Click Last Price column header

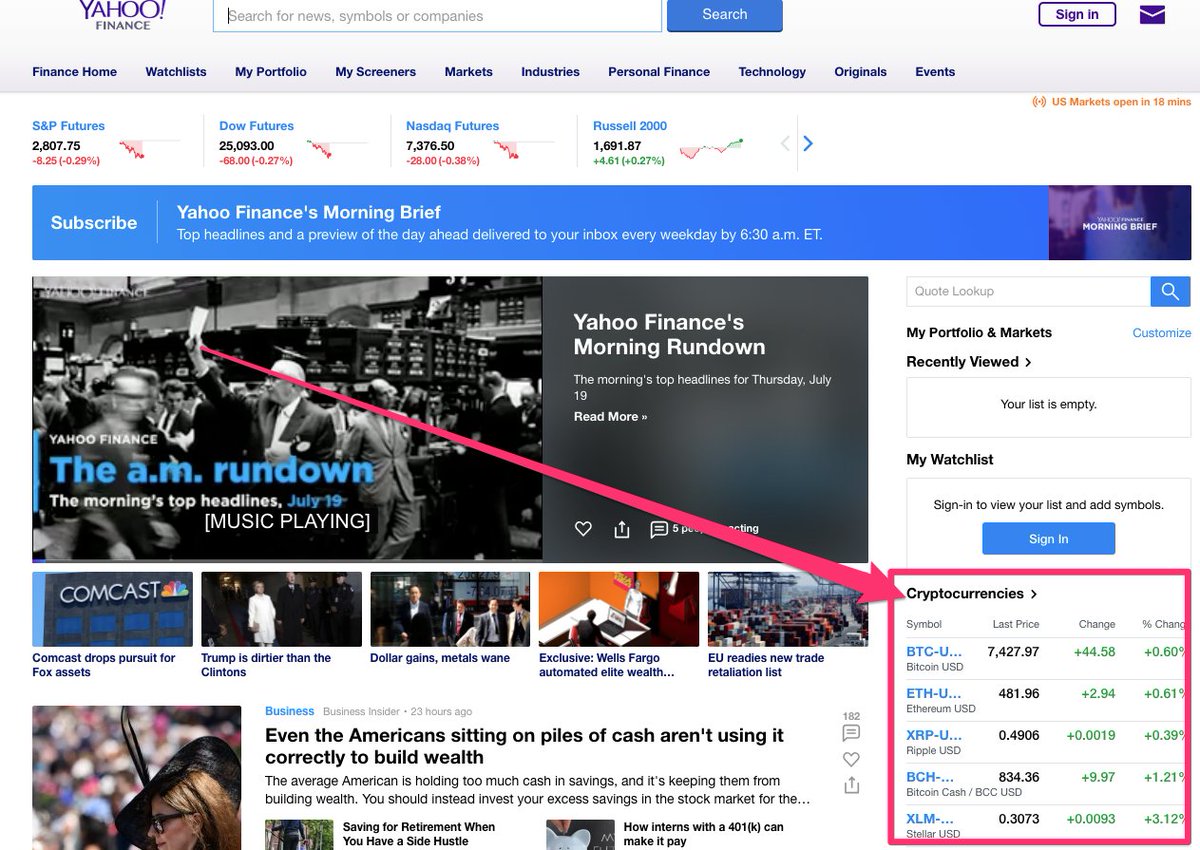pos(1015,624)
